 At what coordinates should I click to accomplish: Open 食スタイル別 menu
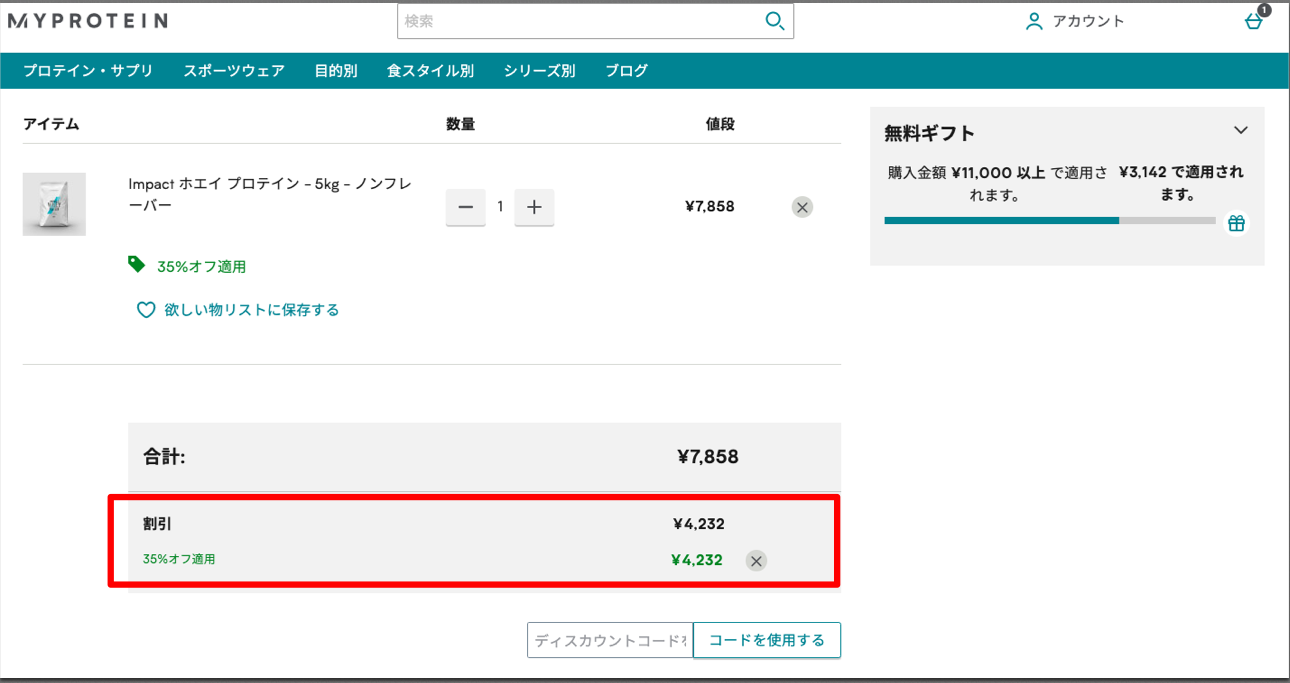pos(430,71)
